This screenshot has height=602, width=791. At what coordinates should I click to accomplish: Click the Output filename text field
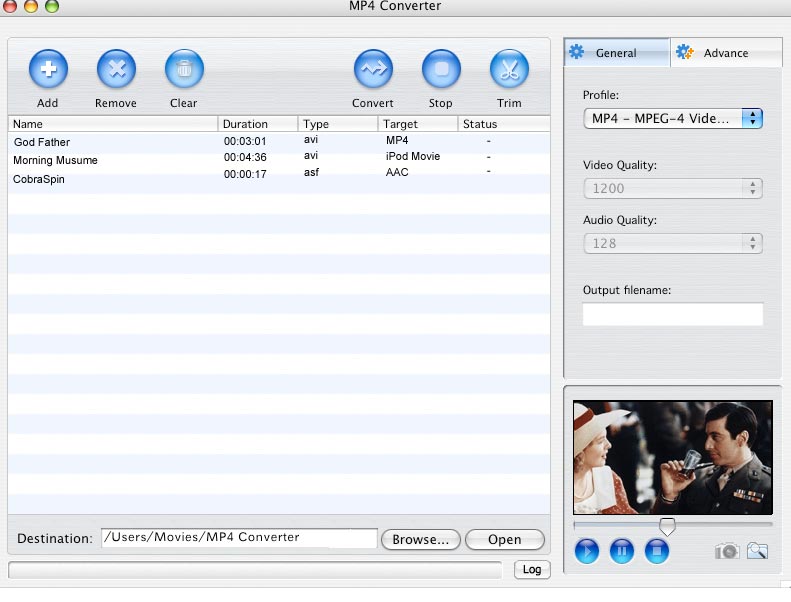coord(672,314)
